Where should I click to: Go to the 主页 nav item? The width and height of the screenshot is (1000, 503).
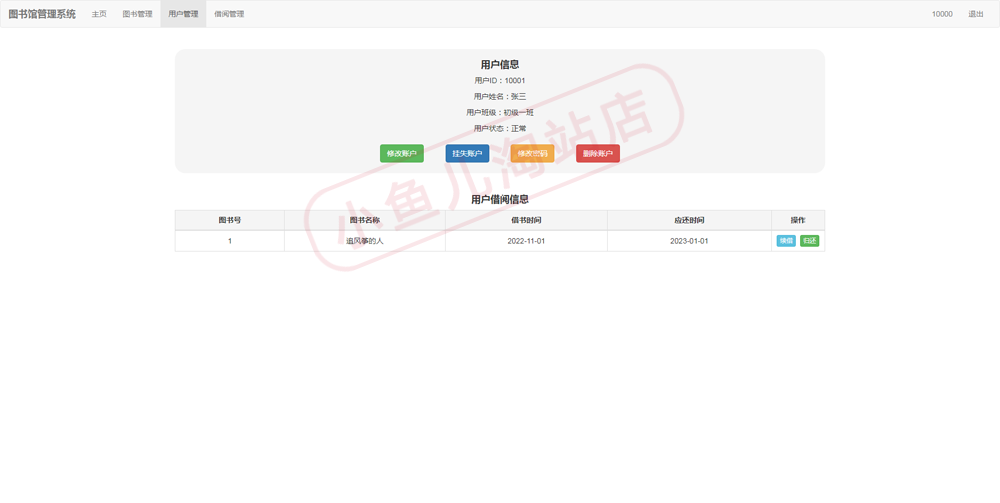[99, 14]
